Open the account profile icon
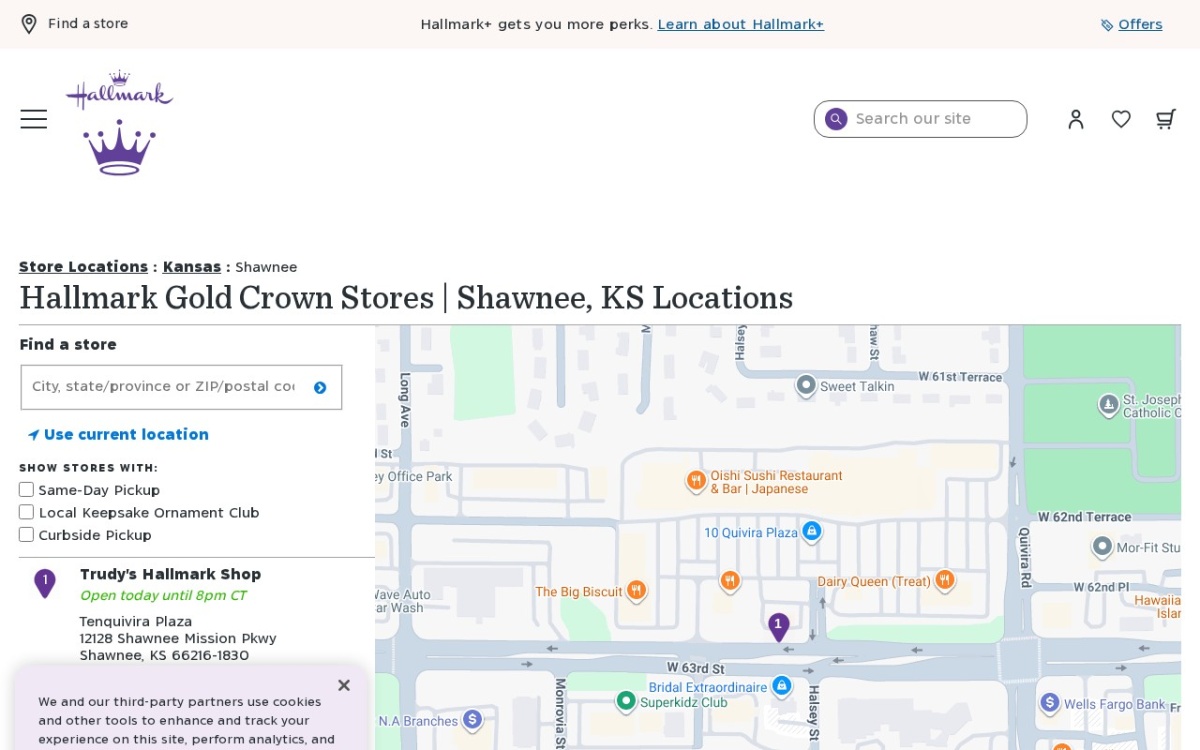 [x=1076, y=119]
